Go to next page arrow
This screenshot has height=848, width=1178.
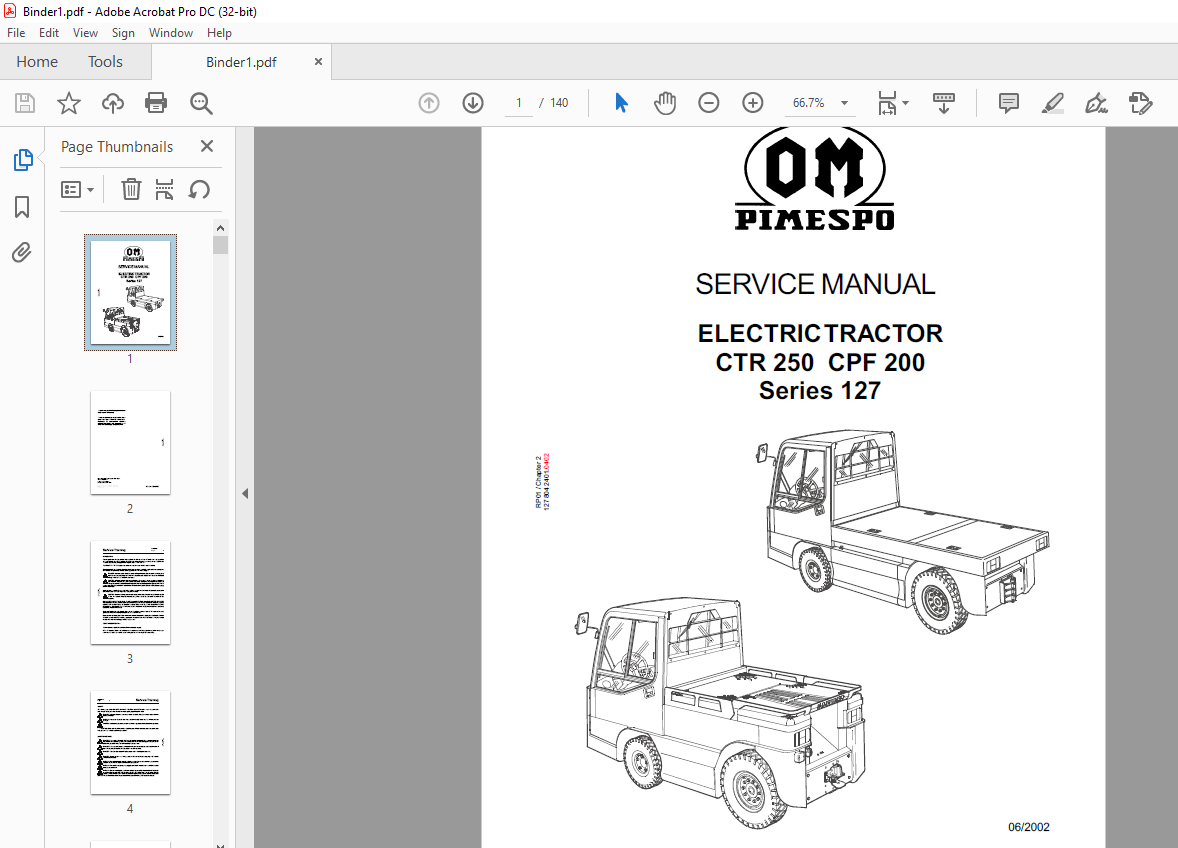(x=473, y=103)
